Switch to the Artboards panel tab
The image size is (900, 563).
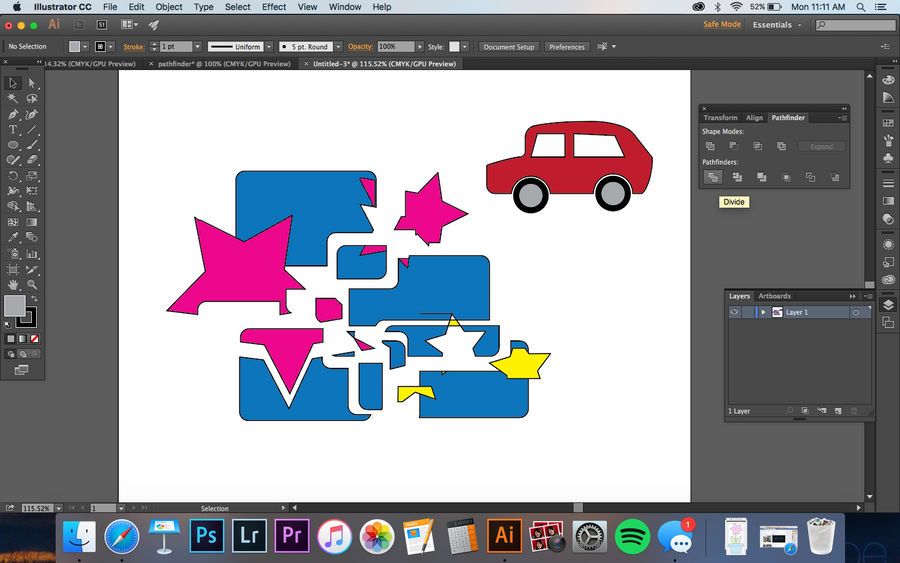(x=774, y=296)
